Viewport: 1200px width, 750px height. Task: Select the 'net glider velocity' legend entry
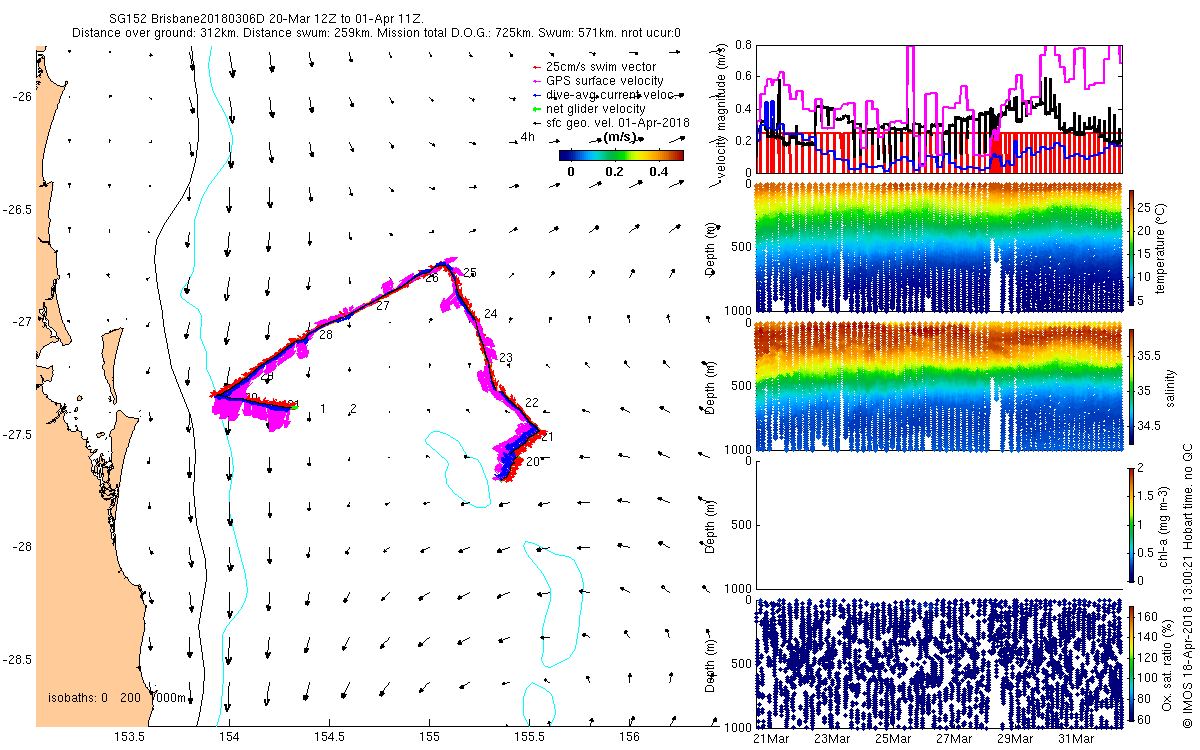(588, 109)
